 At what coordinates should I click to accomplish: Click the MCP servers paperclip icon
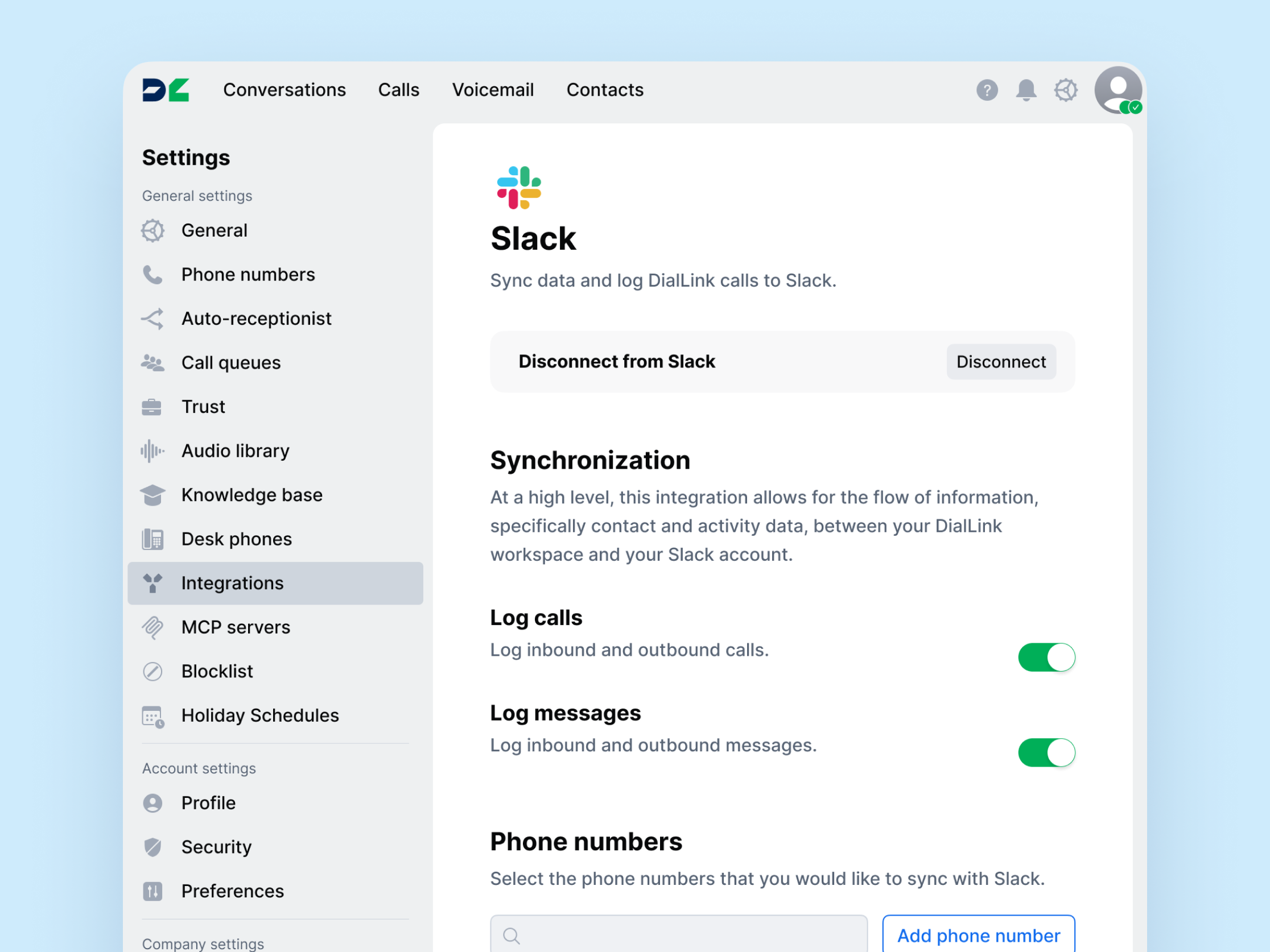152,627
